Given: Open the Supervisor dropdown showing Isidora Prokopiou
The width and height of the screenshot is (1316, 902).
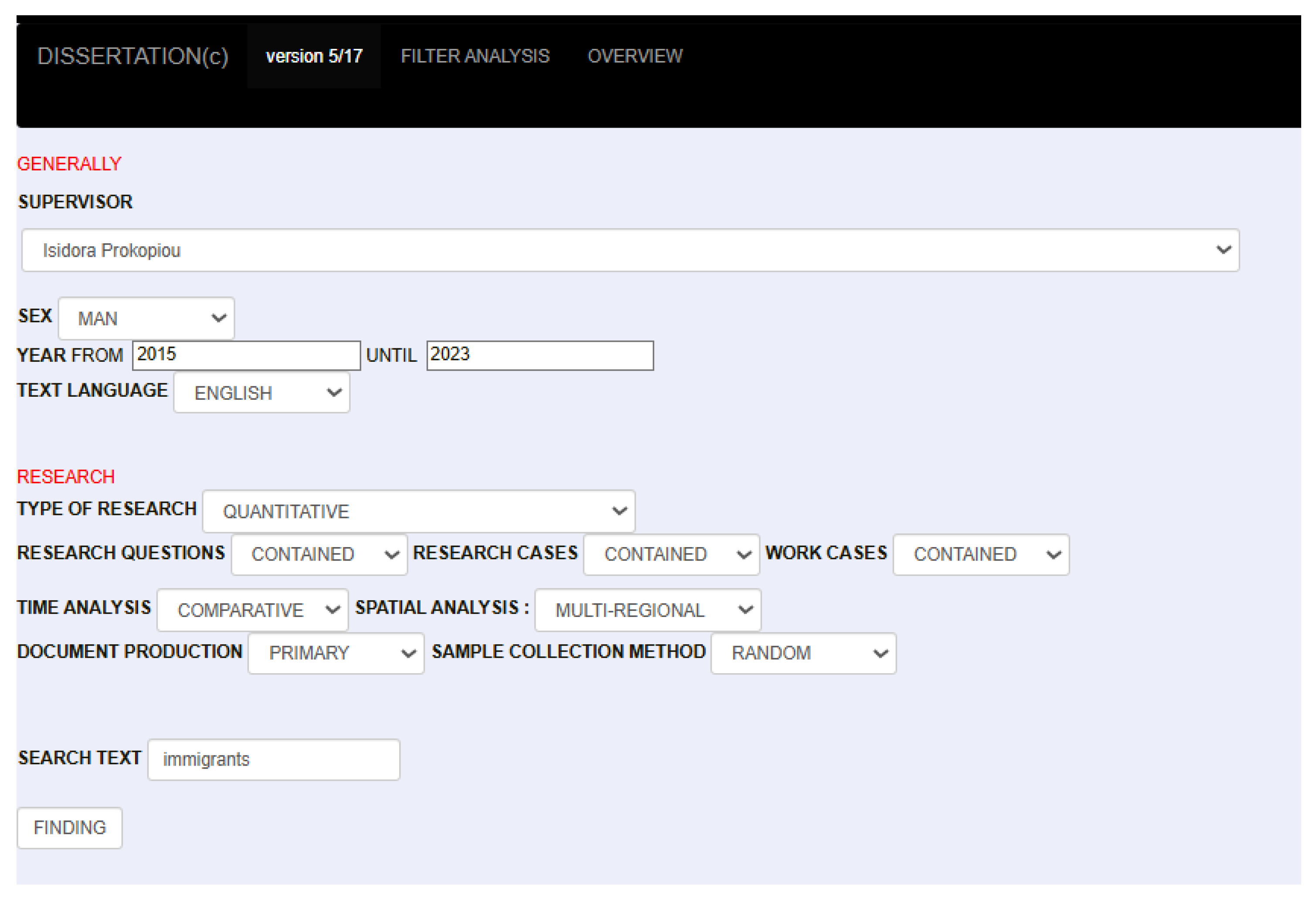Looking at the screenshot, I should (623, 250).
